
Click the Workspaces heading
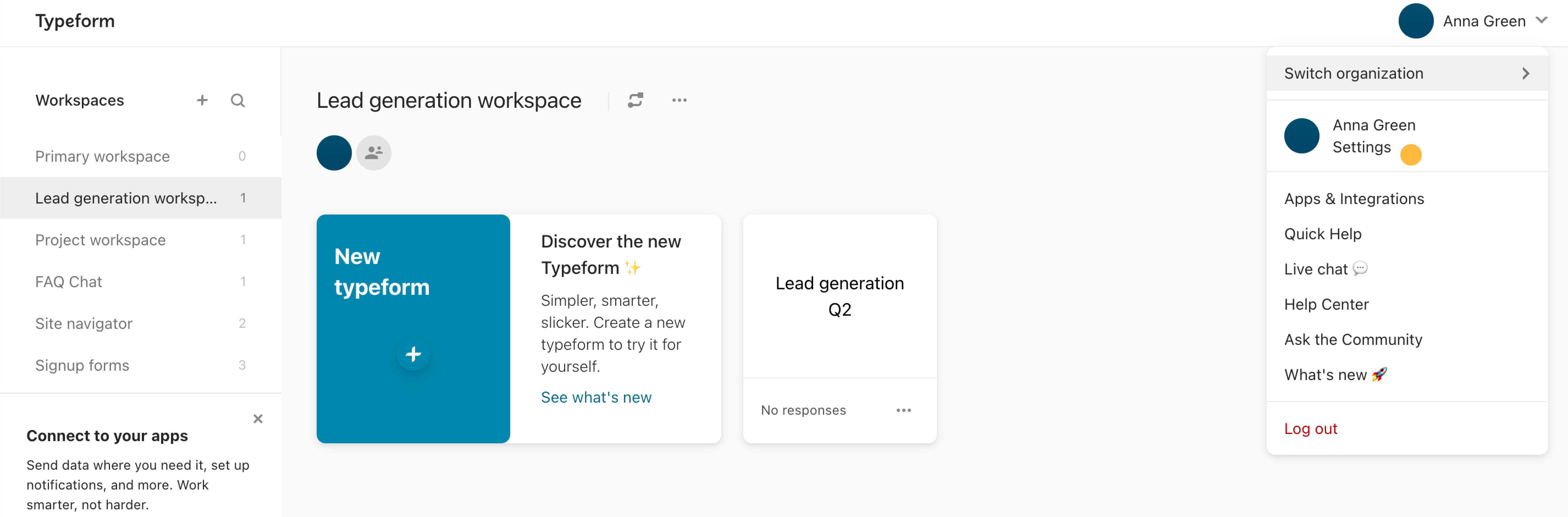80,100
